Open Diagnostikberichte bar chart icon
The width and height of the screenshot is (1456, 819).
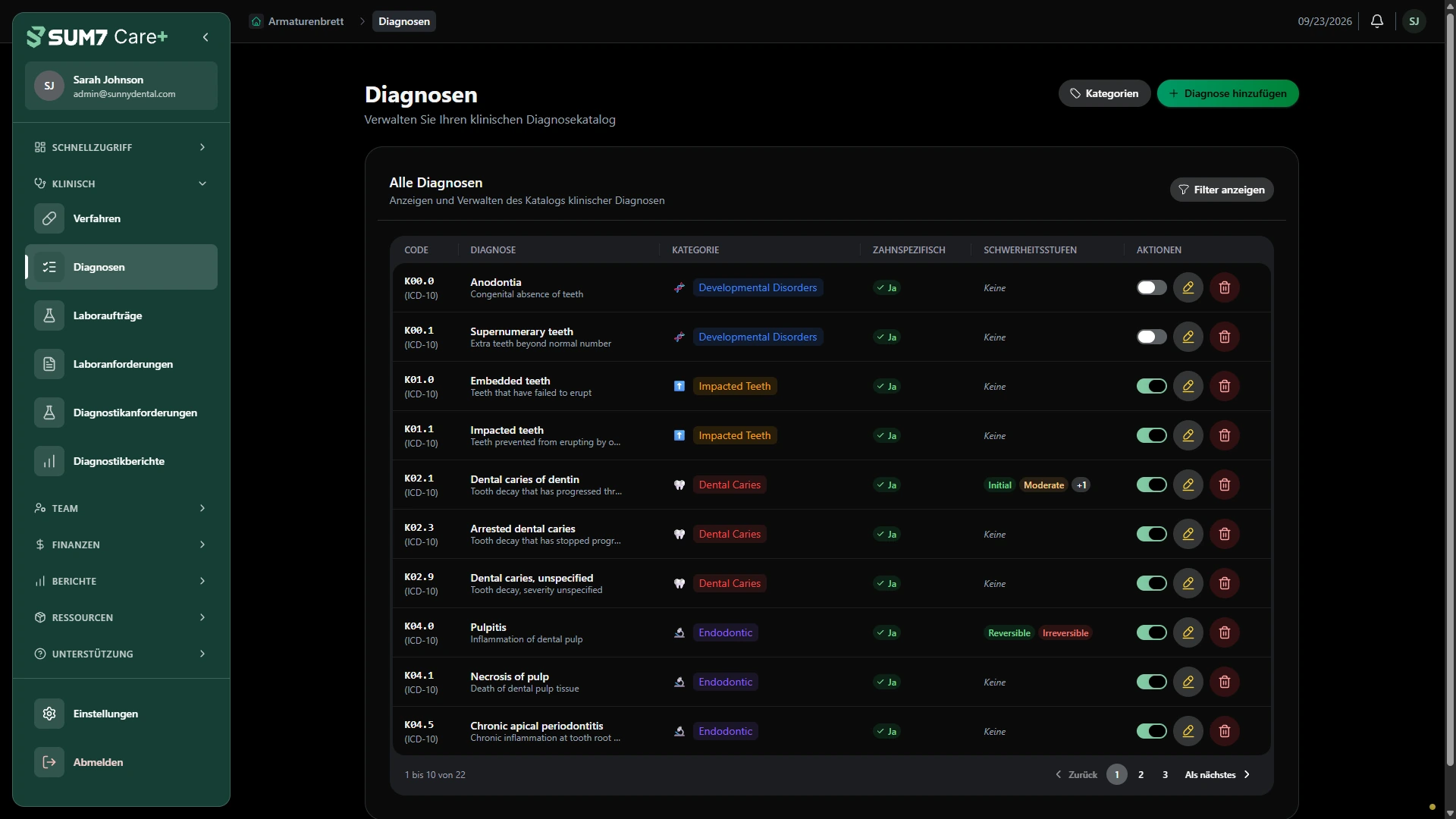pyautogui.click(x=49, y=461)
